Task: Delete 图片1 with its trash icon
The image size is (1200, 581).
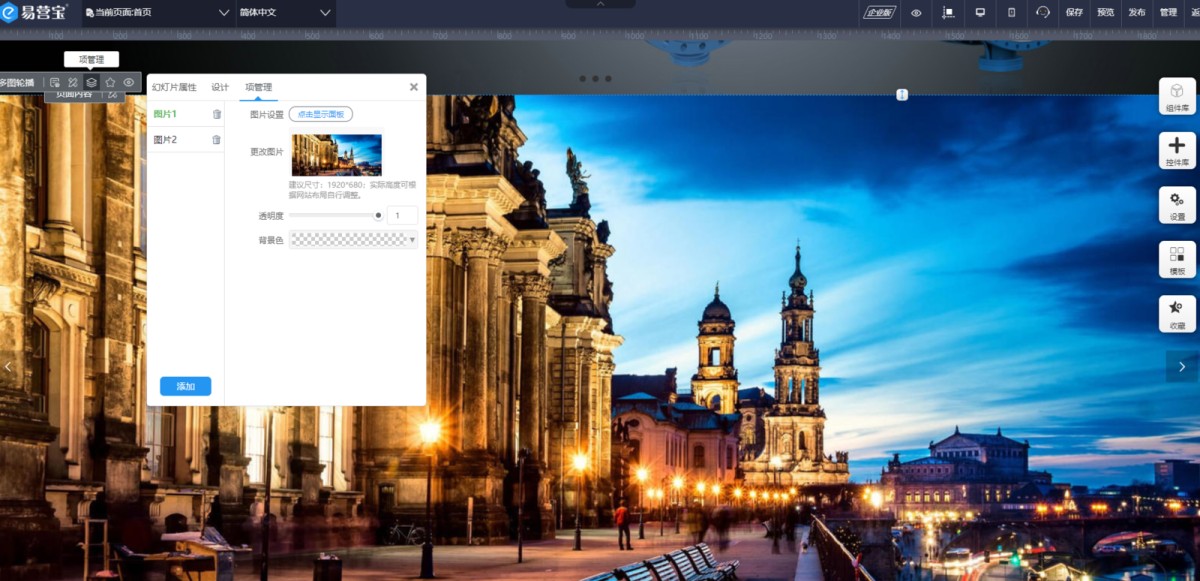Action: (x=217, y=114)
